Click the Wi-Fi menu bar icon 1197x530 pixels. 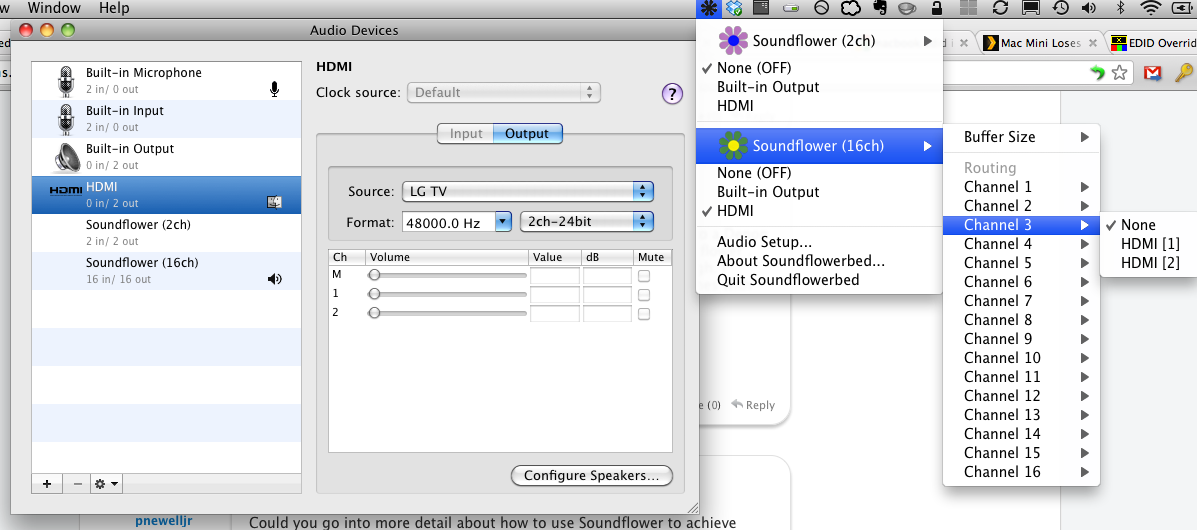pos(1149,8)
